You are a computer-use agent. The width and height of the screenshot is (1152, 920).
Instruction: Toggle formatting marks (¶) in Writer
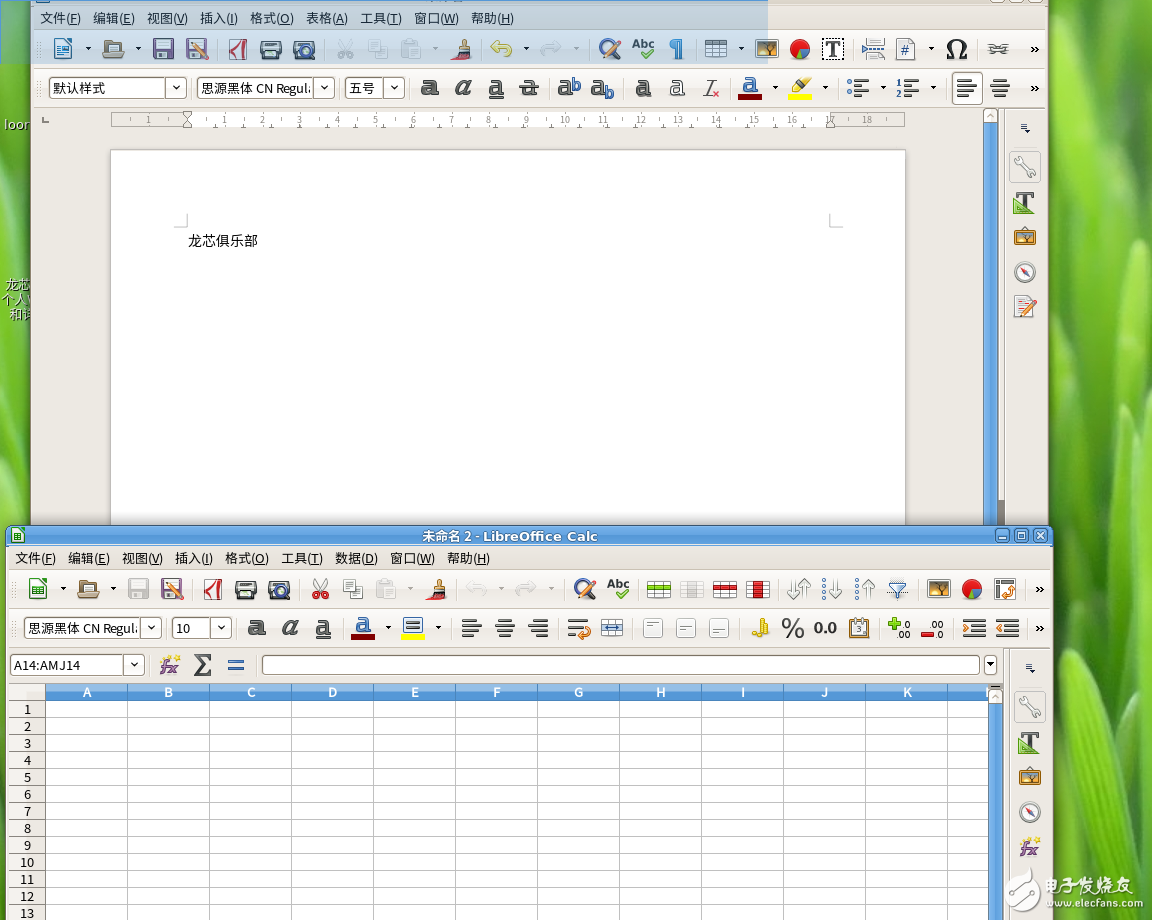[676, 49]
